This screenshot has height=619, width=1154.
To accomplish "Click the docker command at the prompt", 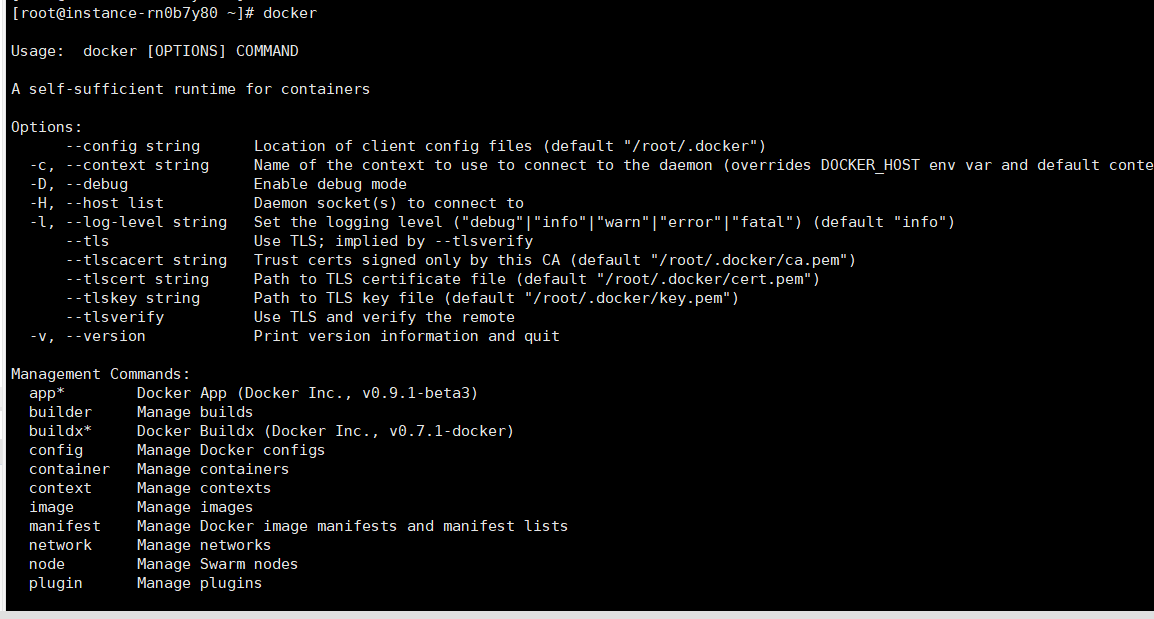I will pos(290,13).
